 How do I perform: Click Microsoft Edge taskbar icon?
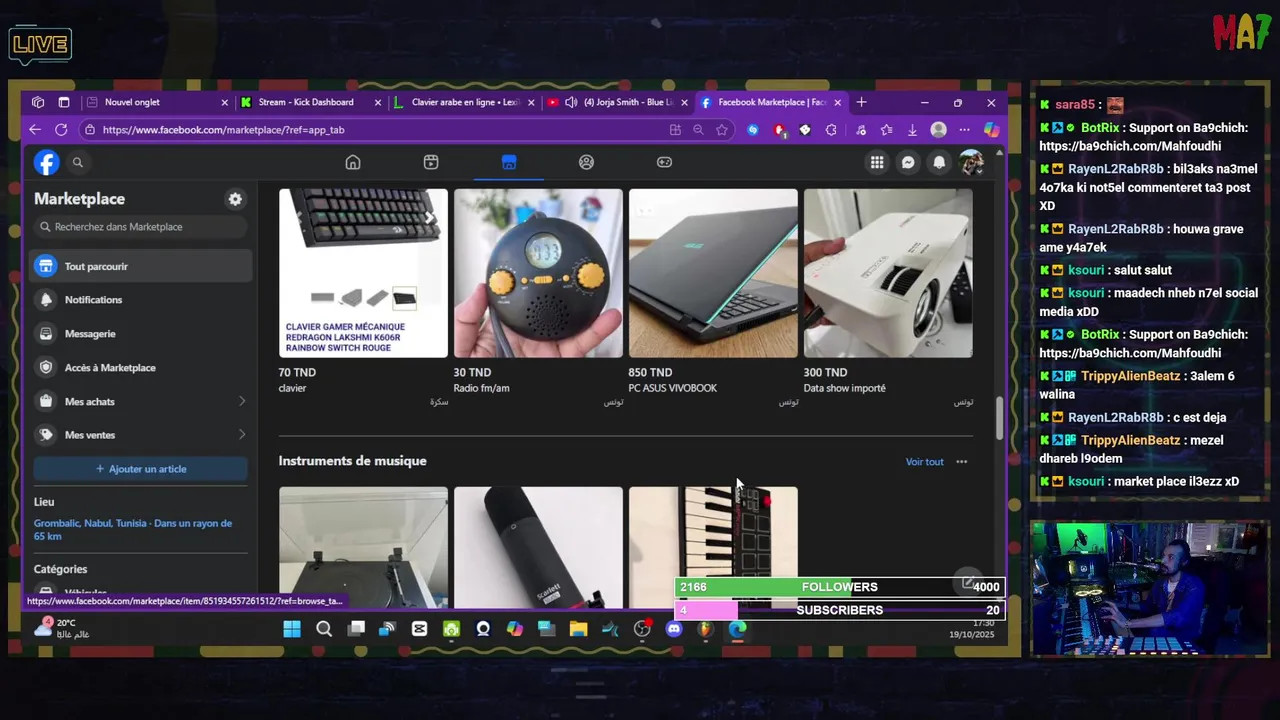pos(737,629)
